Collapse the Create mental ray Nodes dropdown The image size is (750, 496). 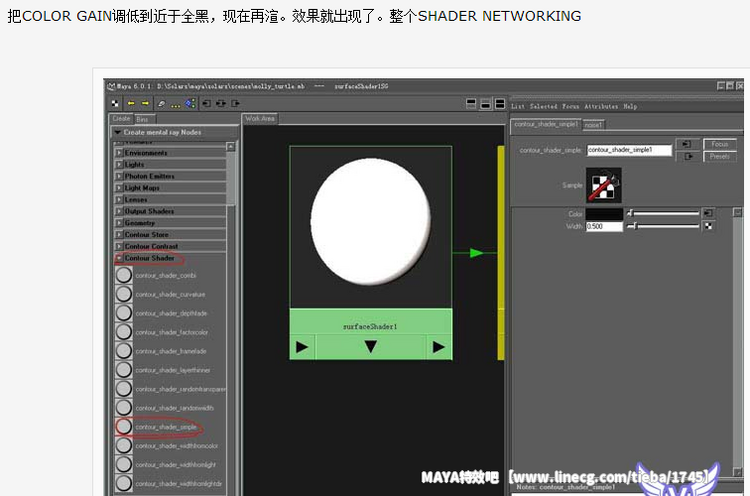(118, 132)
